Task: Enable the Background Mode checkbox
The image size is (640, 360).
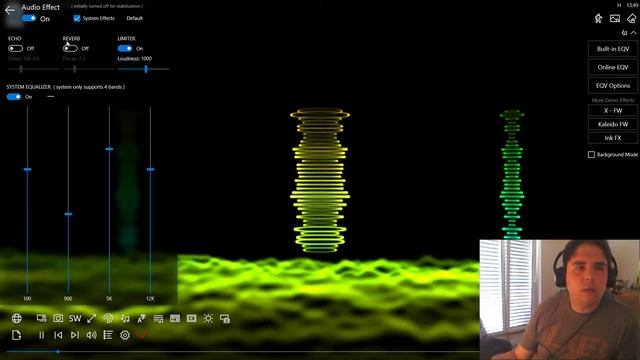Action: pyautogui.click(x=591, y=154)
